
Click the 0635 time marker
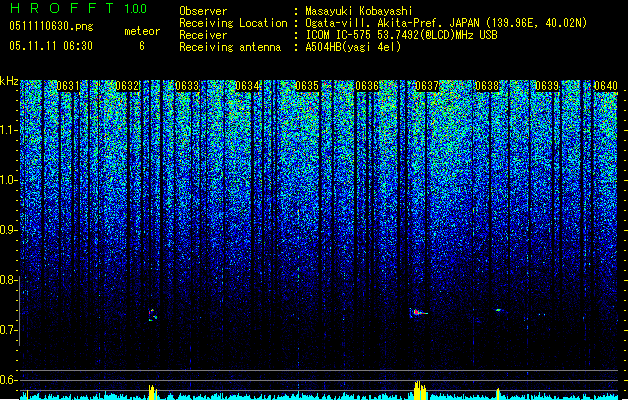307,86
